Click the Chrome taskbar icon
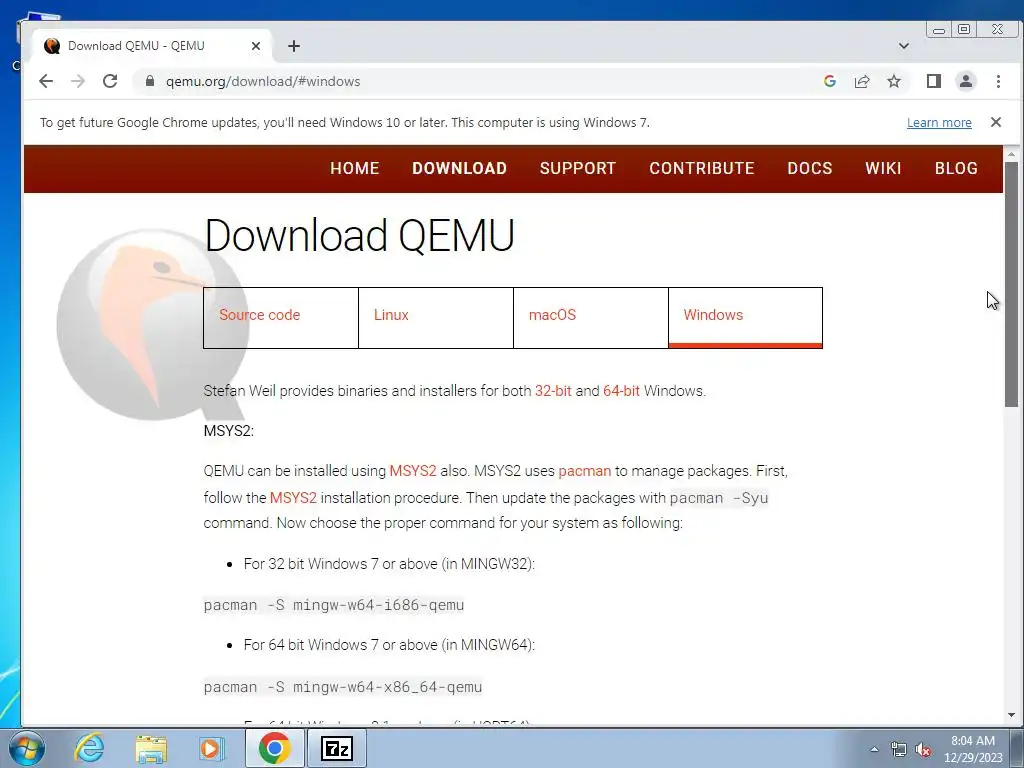 274,748
